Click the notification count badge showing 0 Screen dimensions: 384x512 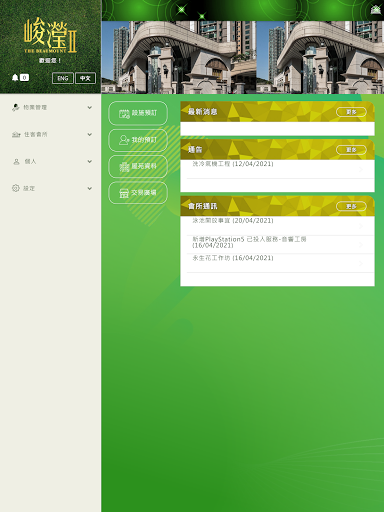point(24,78)
